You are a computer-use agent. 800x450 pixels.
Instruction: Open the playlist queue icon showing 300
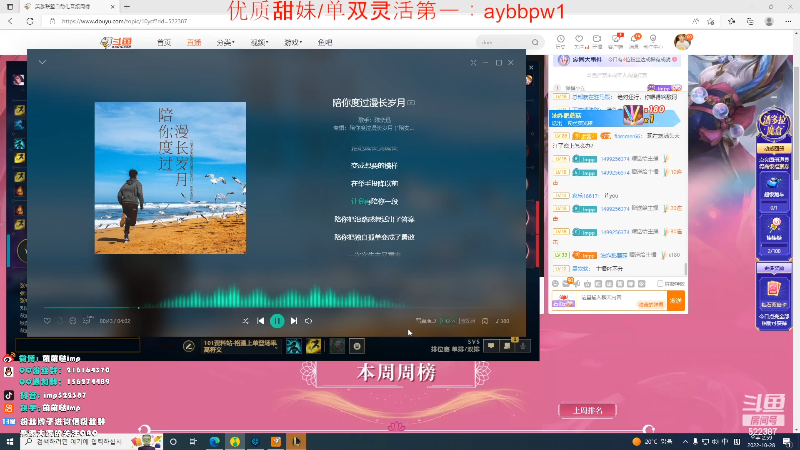coord(503,321)
